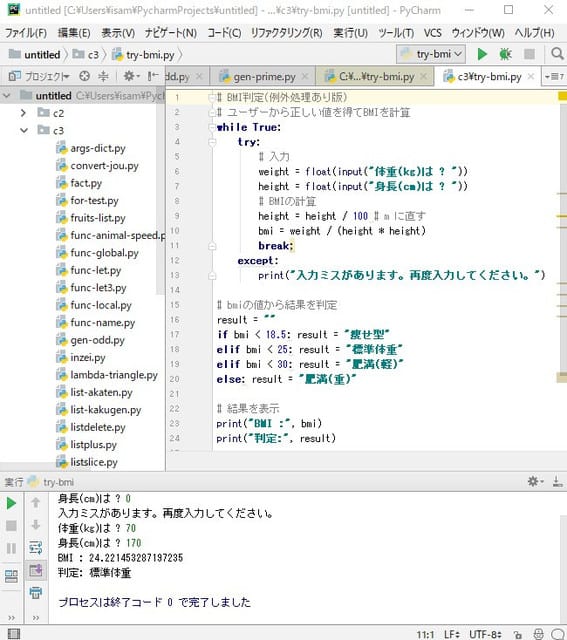Expand more run panel left toolbar buttons
Screen dimensions: 567x640
(x=11, y=618)
